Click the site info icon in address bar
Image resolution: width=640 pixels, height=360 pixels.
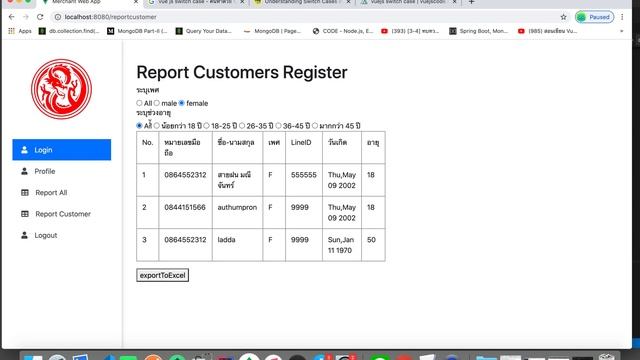point(58,17)
